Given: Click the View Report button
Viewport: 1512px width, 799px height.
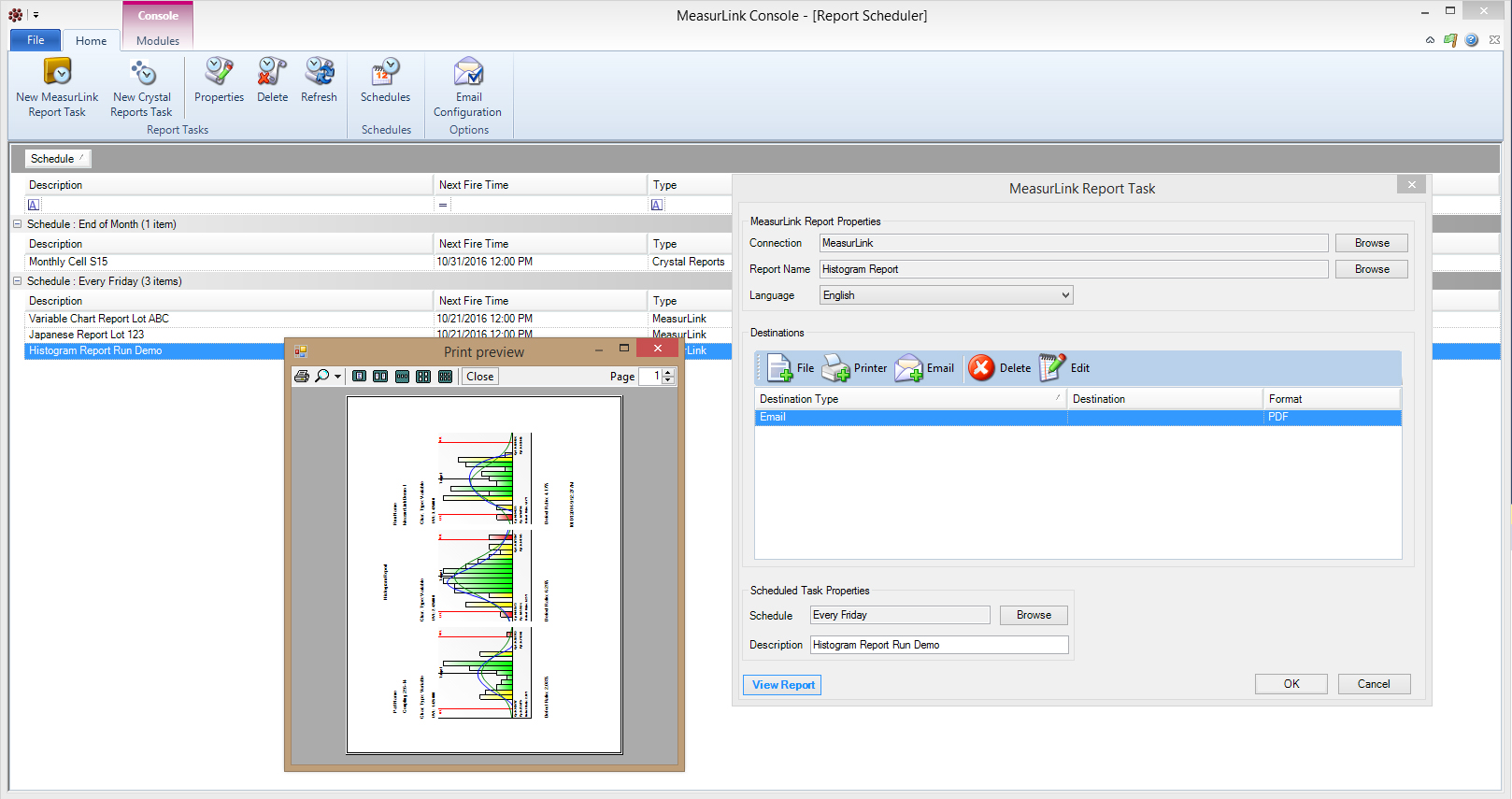Looking at the screenshot, I should pyautogui.click(x=782, y=685).
